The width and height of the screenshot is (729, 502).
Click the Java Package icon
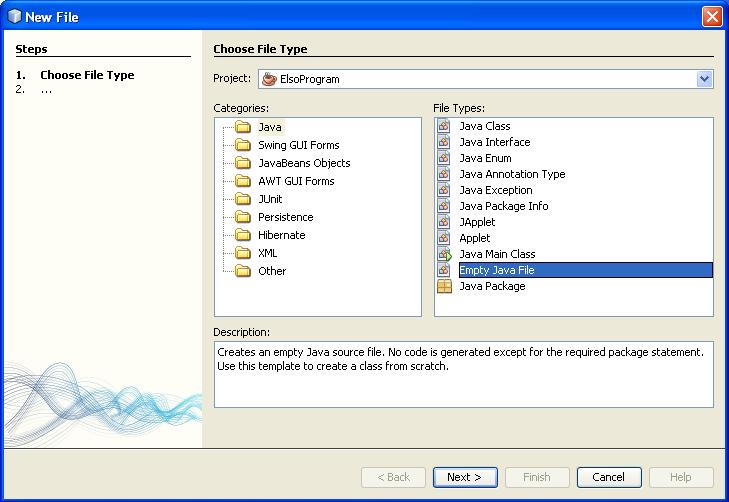[444, 286]
